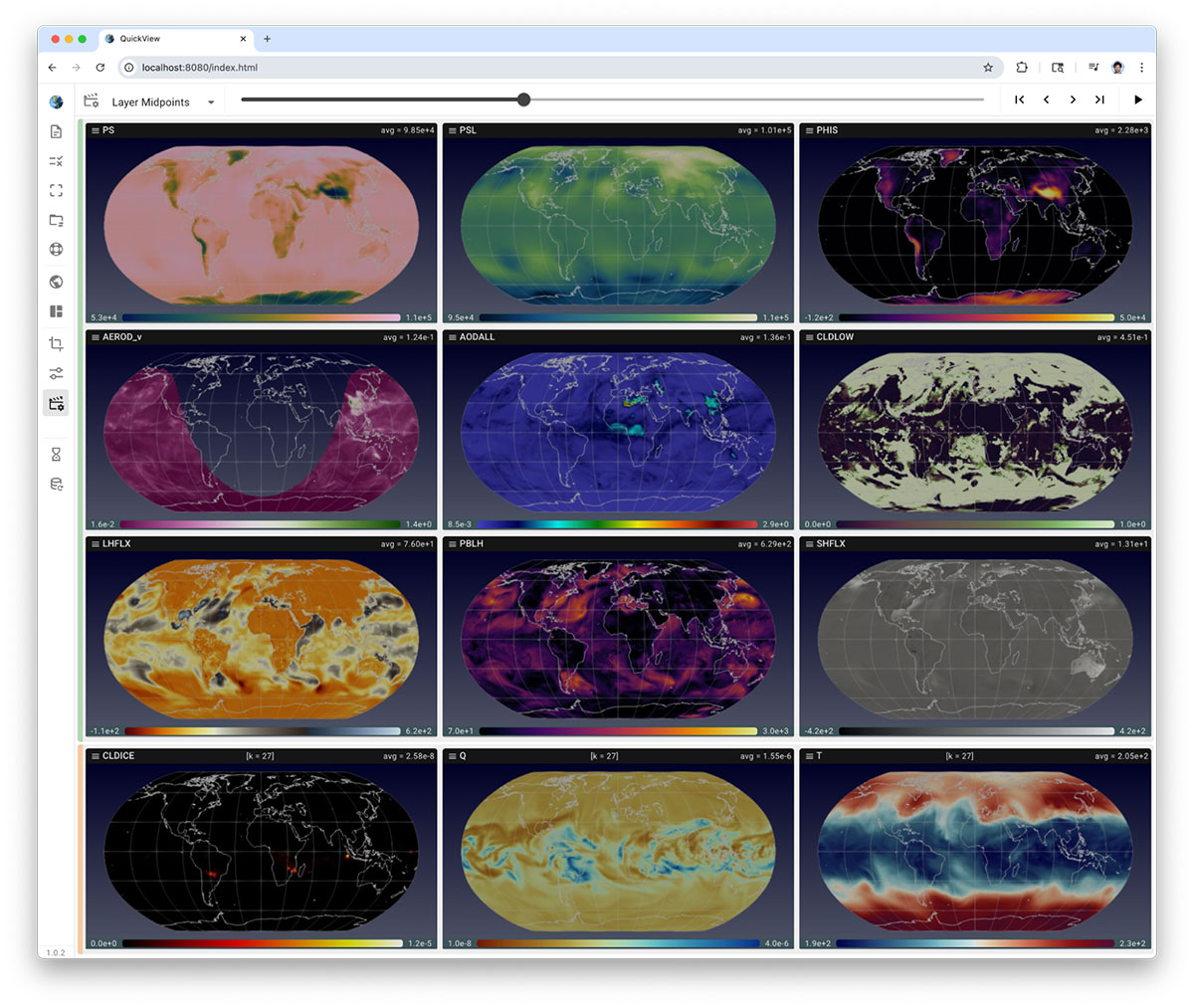Click the database refresh icon in sidebar
Image resolution: width=1194 pixels, height=1008 pixels.
point(56,485)
